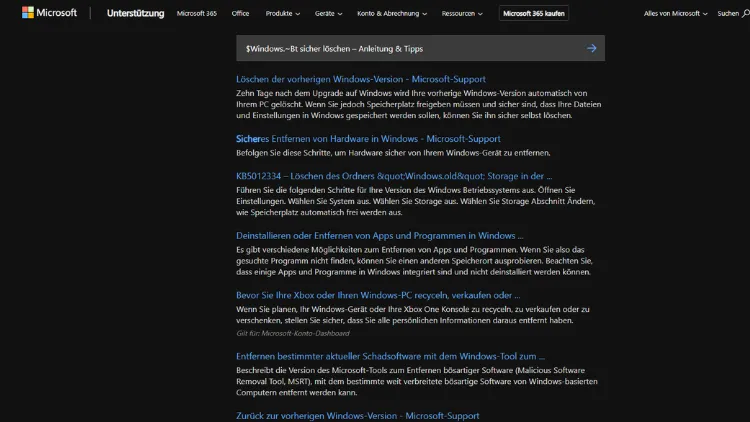The height and width of the screenshot is (422, 750).
Task: Expand the Geräte dropdown
Action: pyautogui.click(x=328, y=13)
